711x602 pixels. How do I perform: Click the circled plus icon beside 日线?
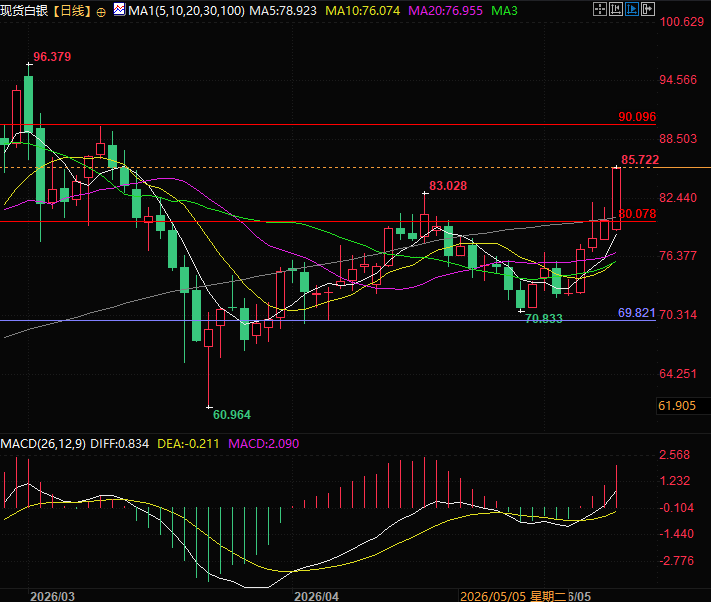(101, 12)
